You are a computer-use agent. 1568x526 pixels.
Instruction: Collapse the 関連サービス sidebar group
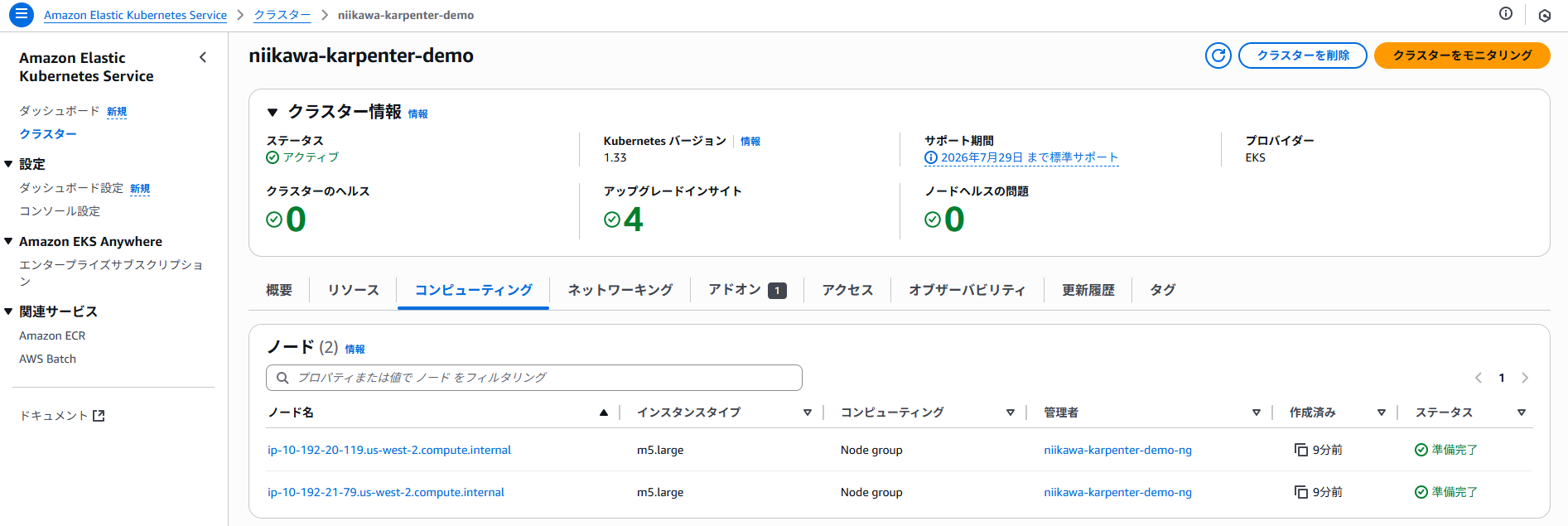point(8,311)
